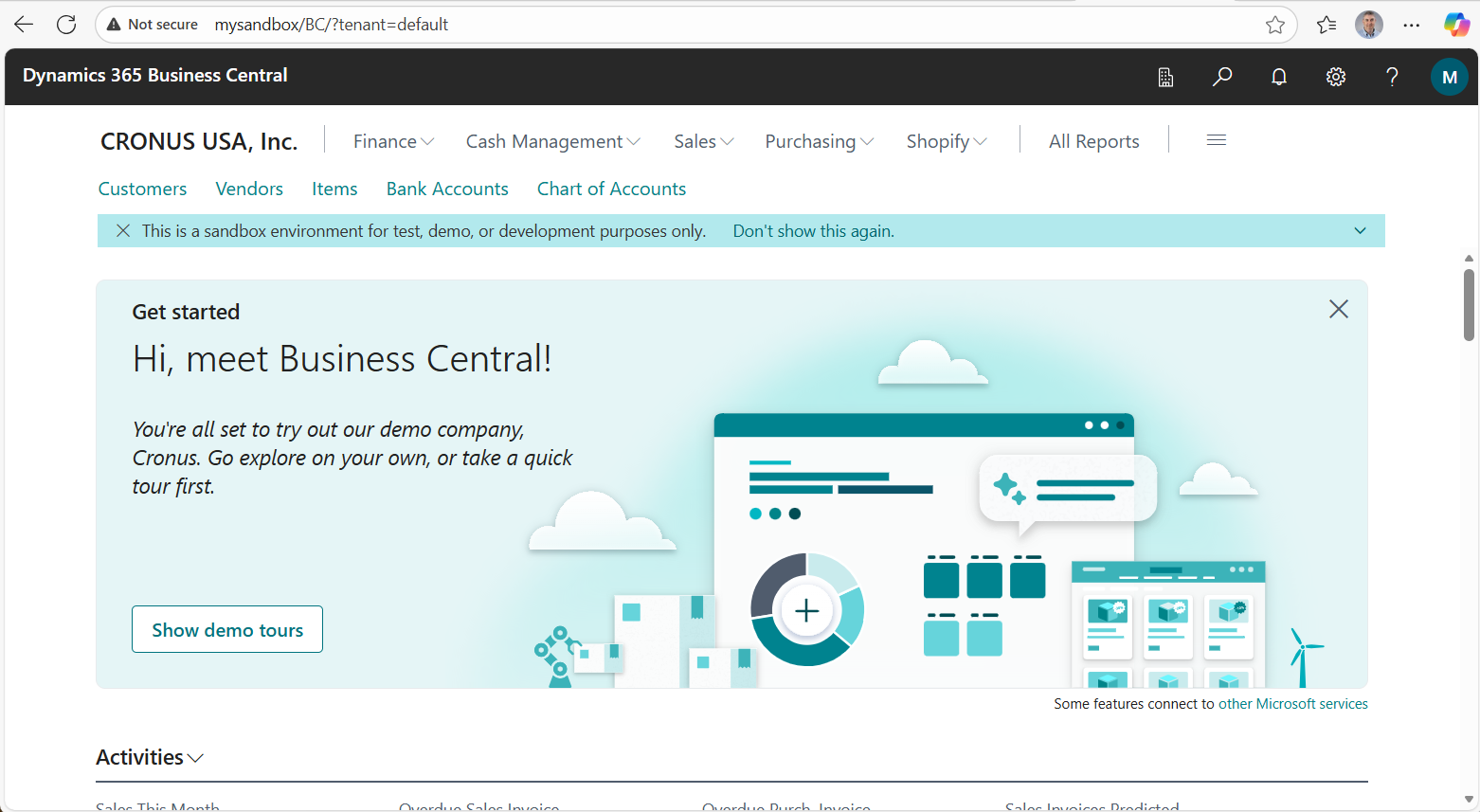Close the Get started banner
Viewport: 1480px width, 812px height.
1339,309
